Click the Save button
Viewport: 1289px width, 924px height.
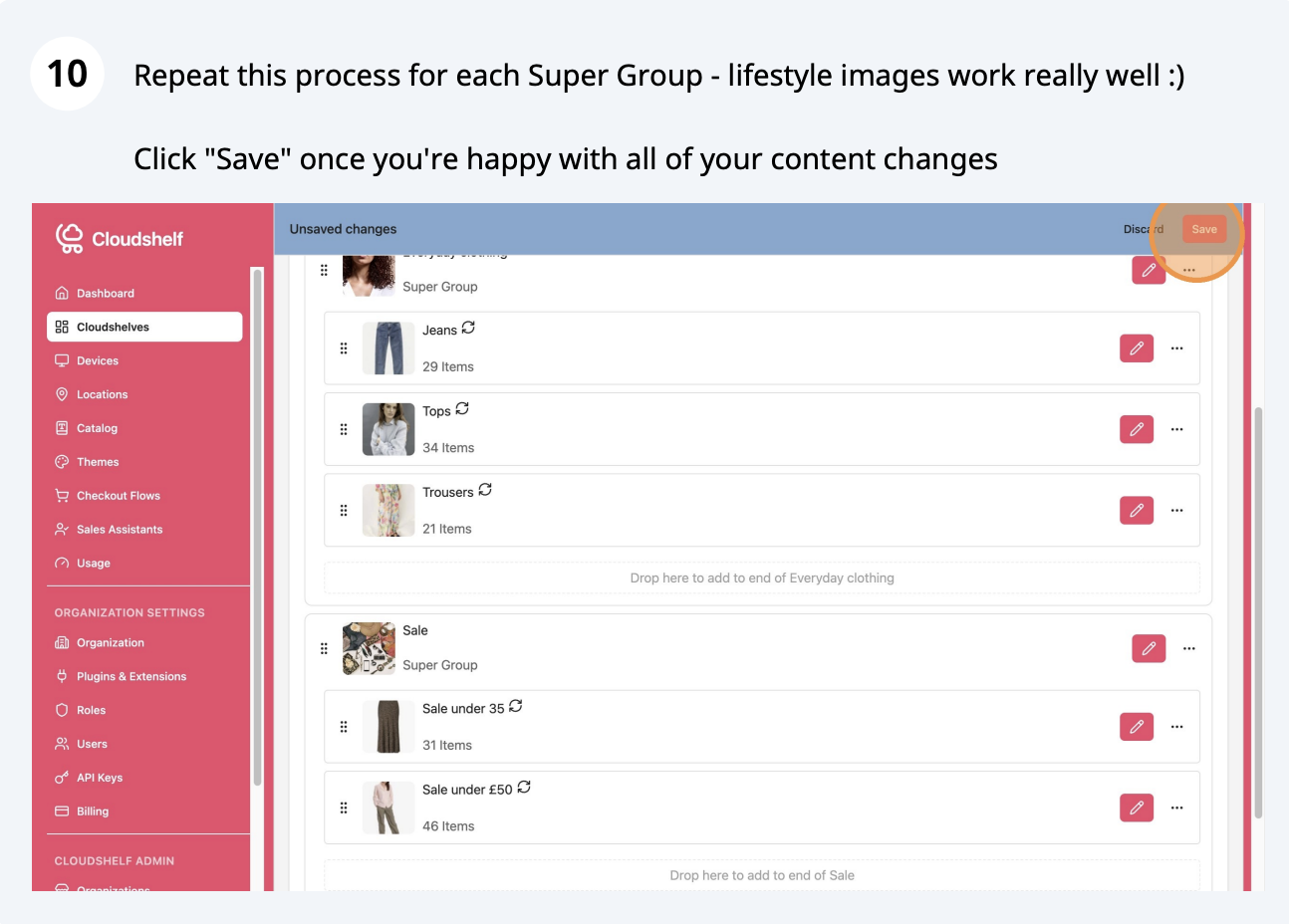(1204, 229)
